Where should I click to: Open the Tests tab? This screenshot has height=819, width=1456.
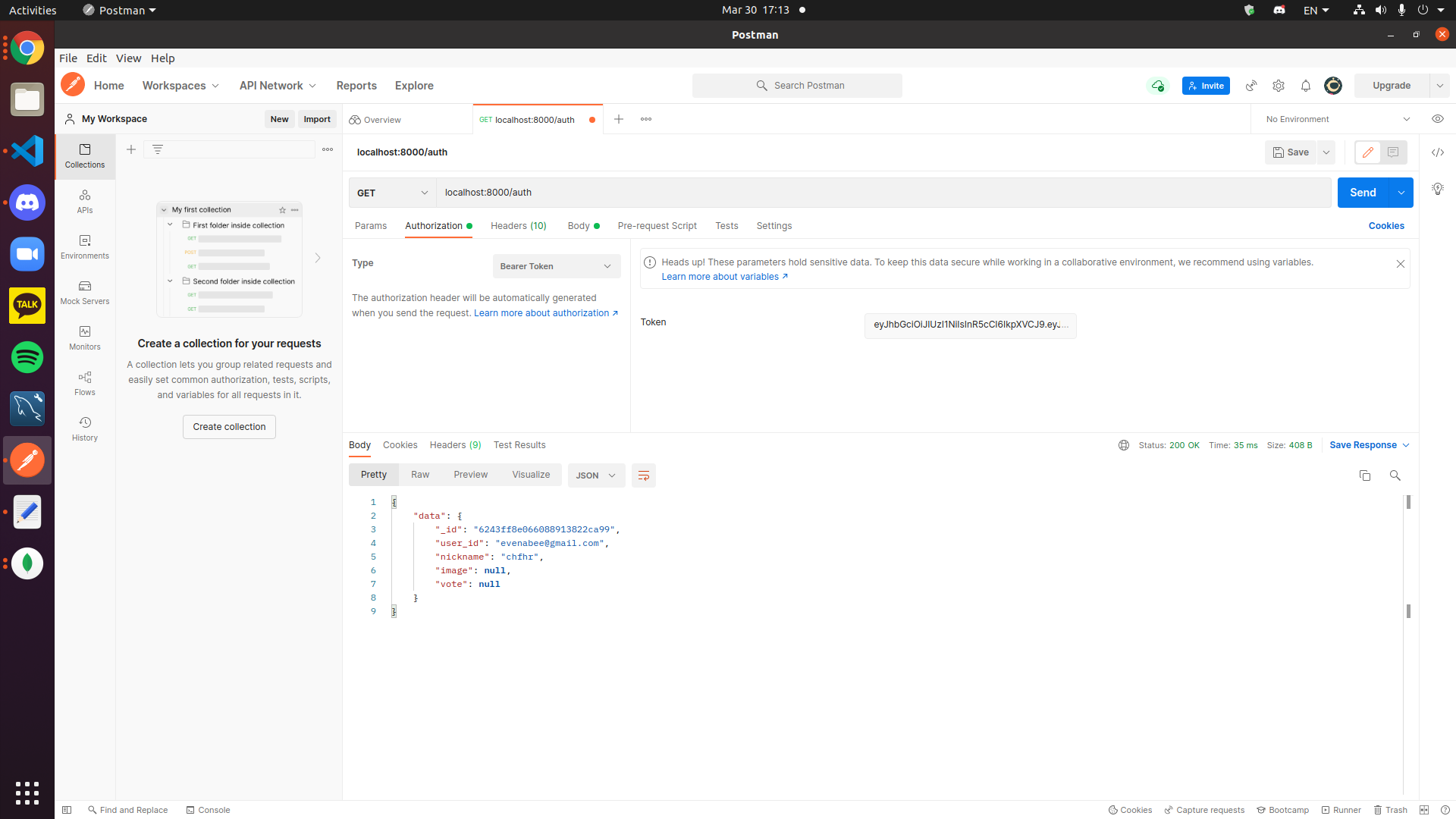(x=726, y=226)
